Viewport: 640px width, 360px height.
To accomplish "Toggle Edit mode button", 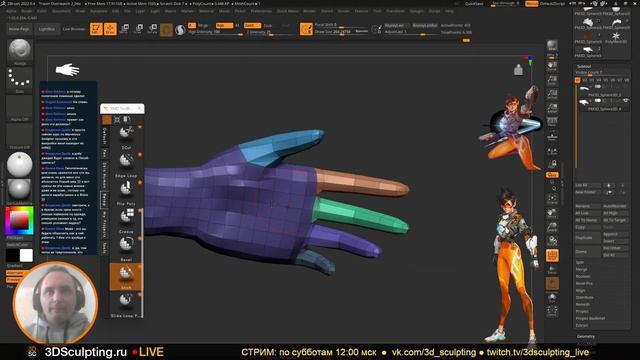I will [x=96, y=29].
